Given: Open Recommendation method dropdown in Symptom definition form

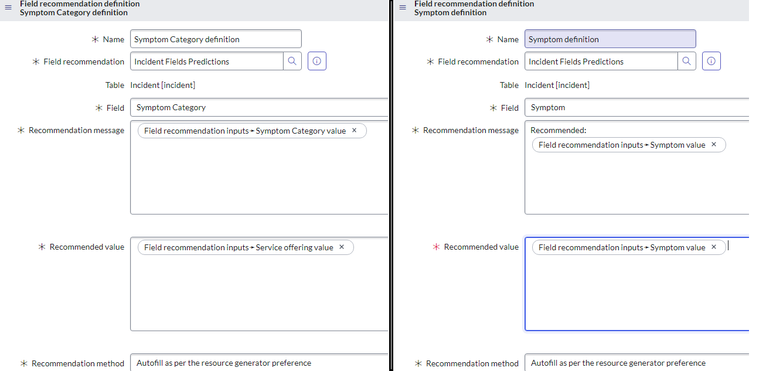Looking at the screenshot, I should (x=637, y=363).
